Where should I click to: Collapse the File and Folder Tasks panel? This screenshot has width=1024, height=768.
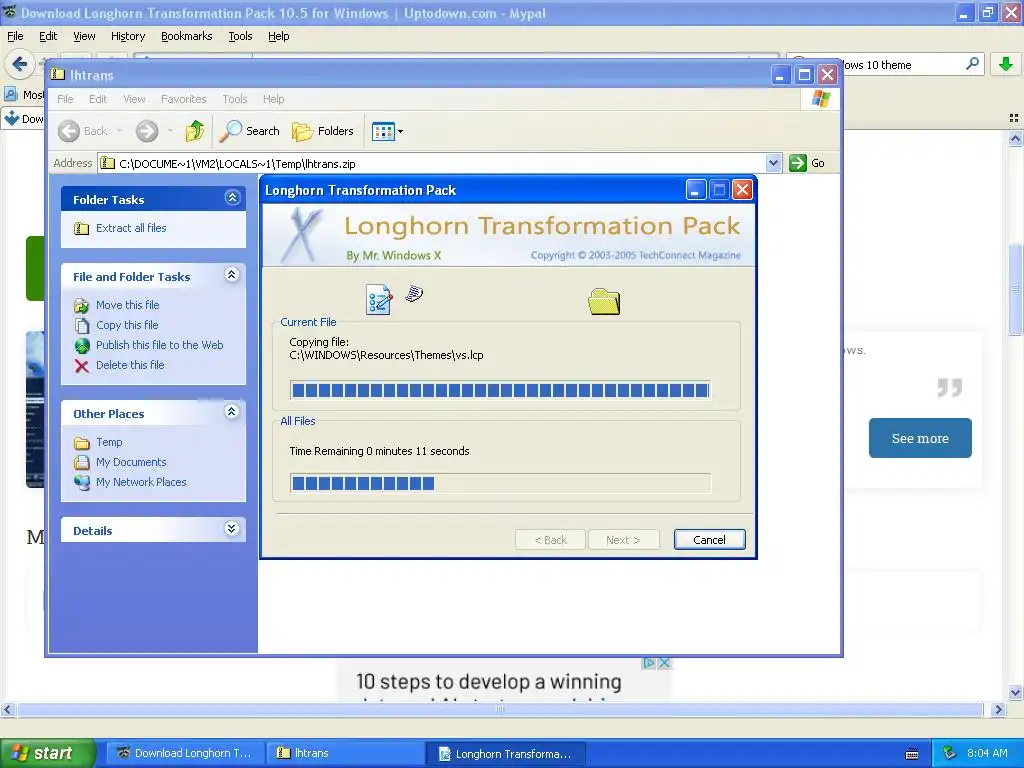231,275
